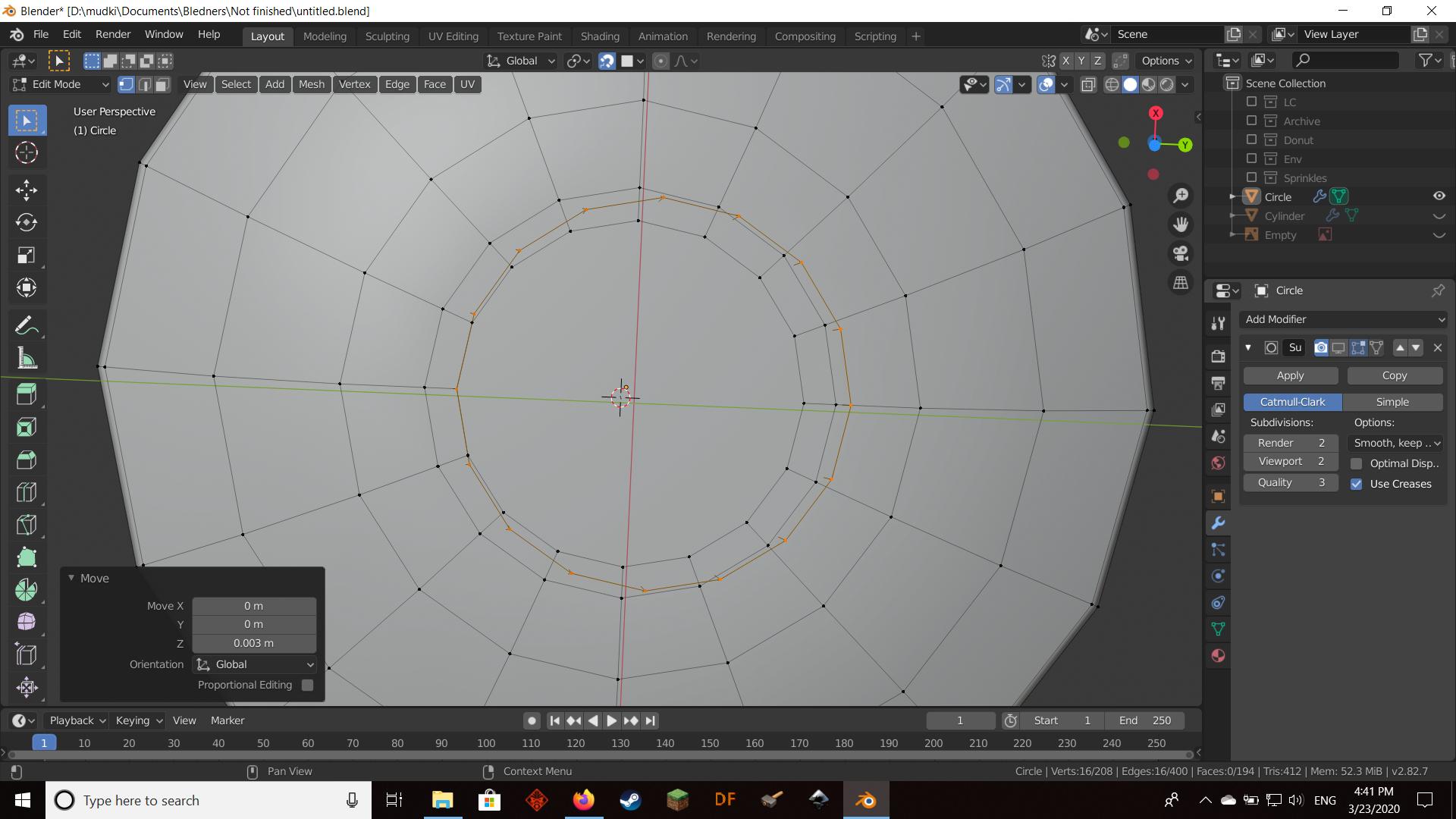1456x819 pixels.
Task: Open the Smooth, keep UV options dropdown
Action: tap(1397, 443)
